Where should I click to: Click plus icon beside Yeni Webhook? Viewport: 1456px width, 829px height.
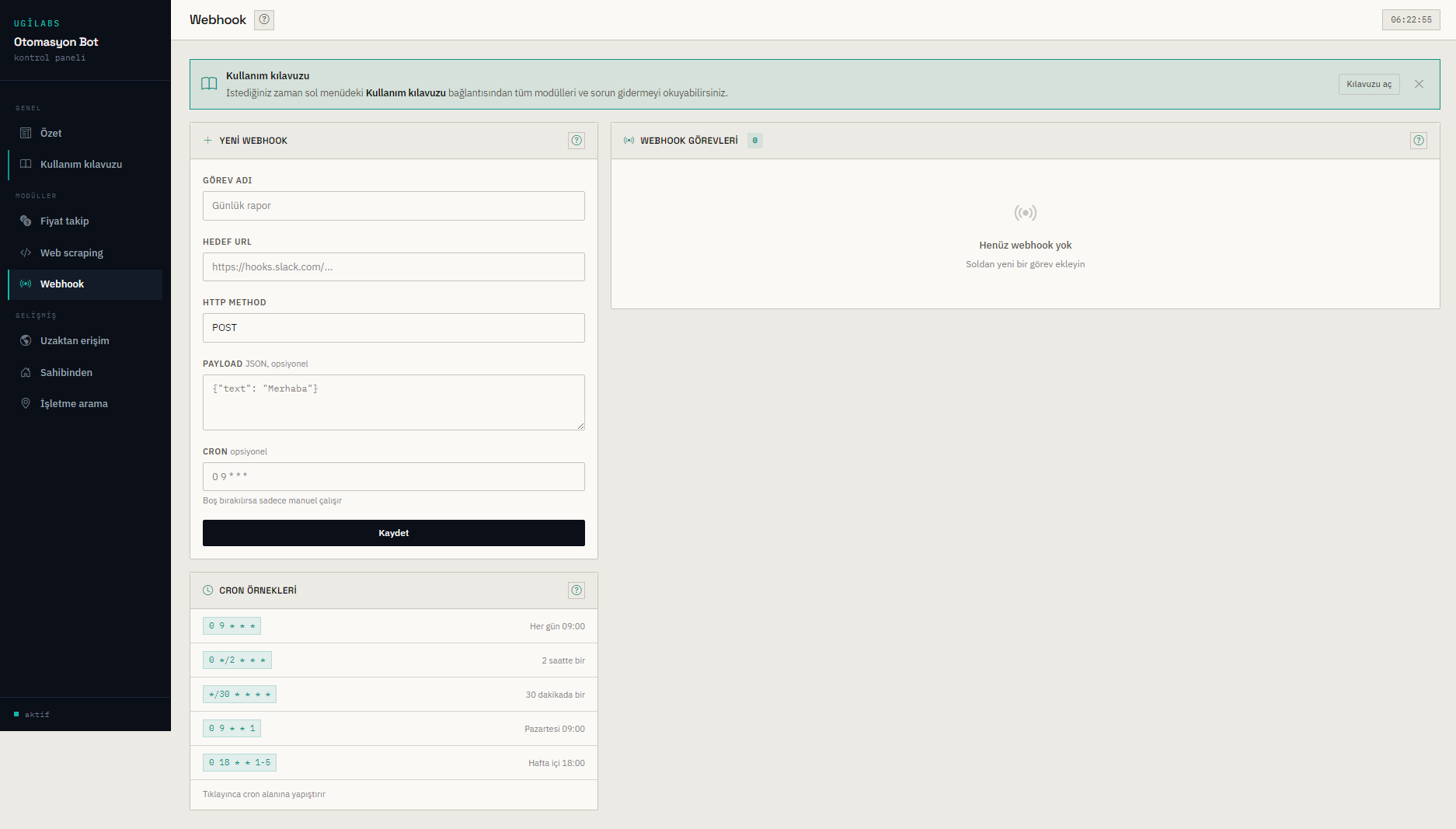(x=207, y=141)
